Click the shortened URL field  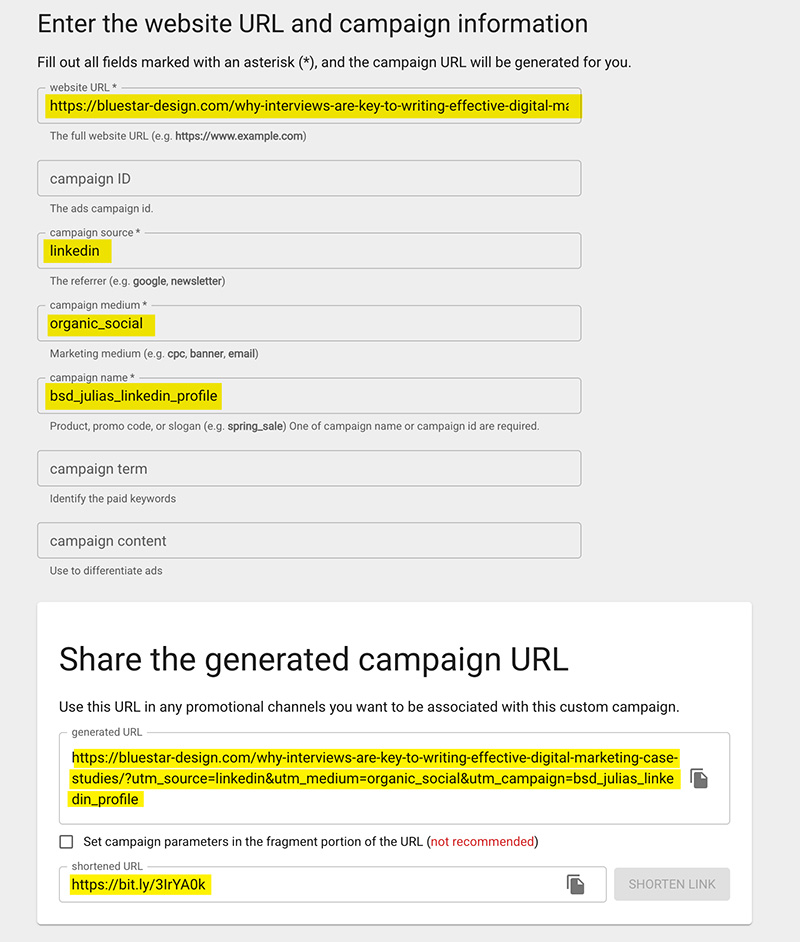333,884
